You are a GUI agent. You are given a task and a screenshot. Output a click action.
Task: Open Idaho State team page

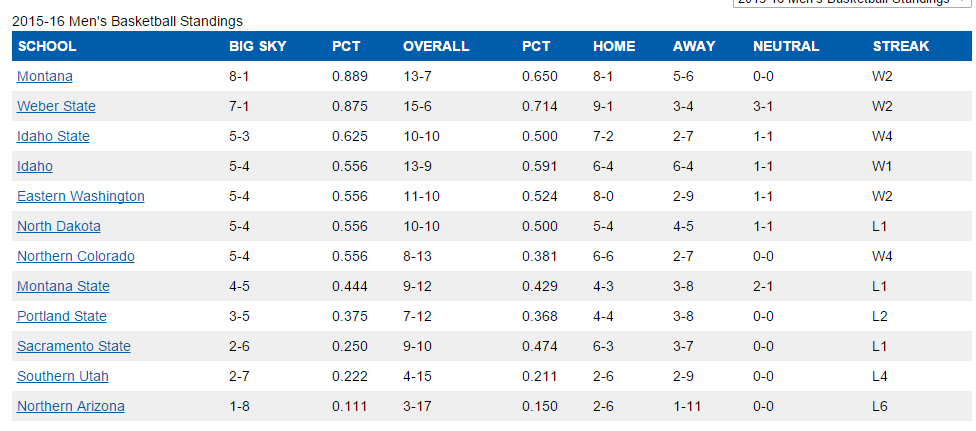click(53, 136)
